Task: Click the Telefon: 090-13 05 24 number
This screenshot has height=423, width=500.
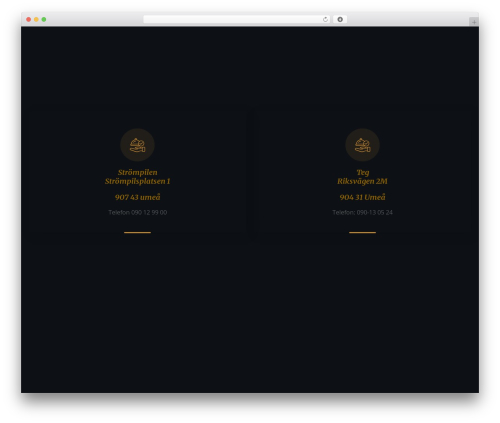Action: 362,212
